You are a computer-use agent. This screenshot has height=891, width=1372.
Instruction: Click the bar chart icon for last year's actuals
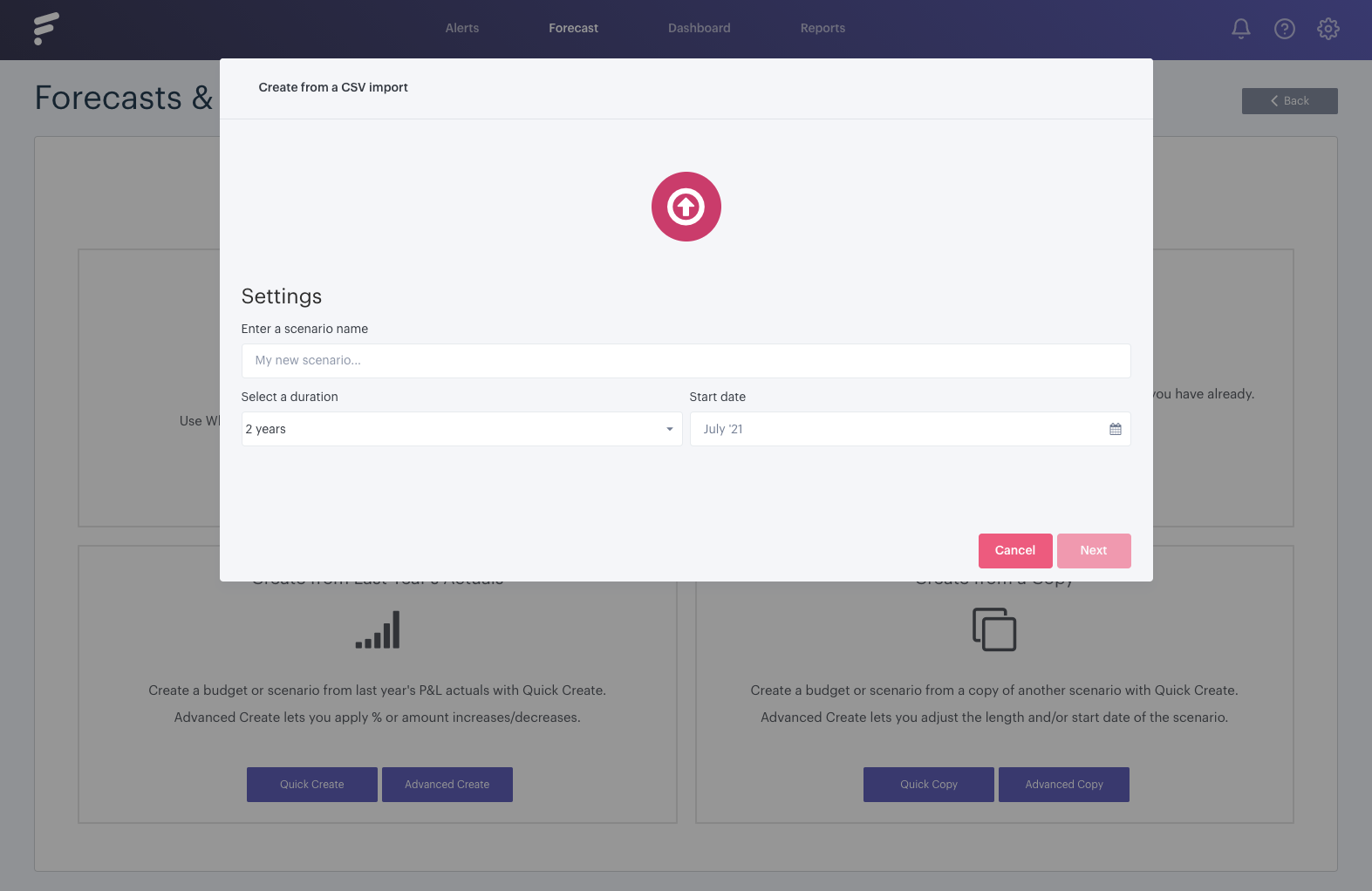click(378, 629)
